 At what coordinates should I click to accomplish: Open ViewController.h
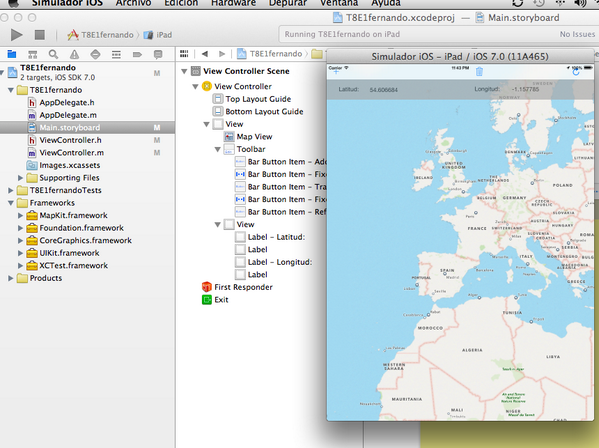coord(70,140)
